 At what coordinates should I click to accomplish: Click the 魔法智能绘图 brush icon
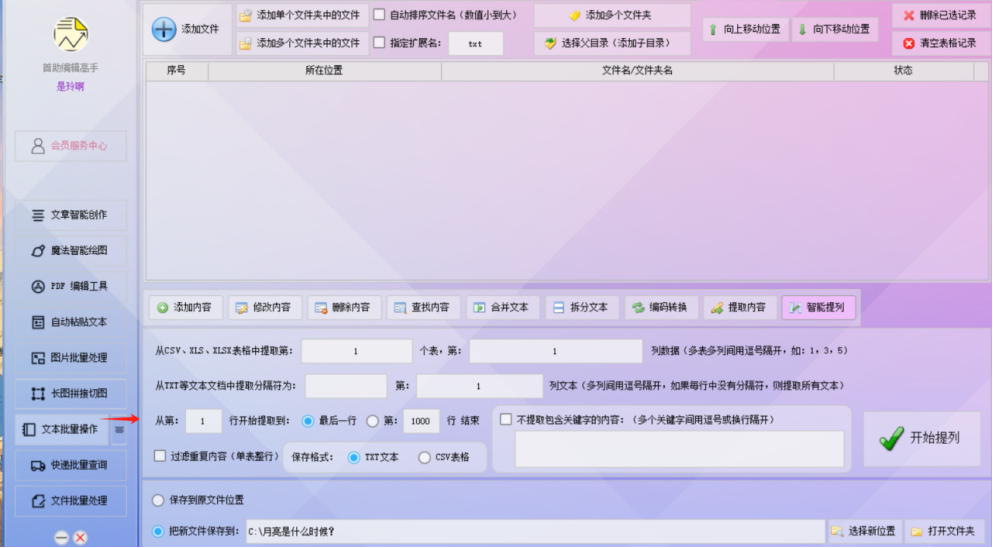click(x=38, y=251)
